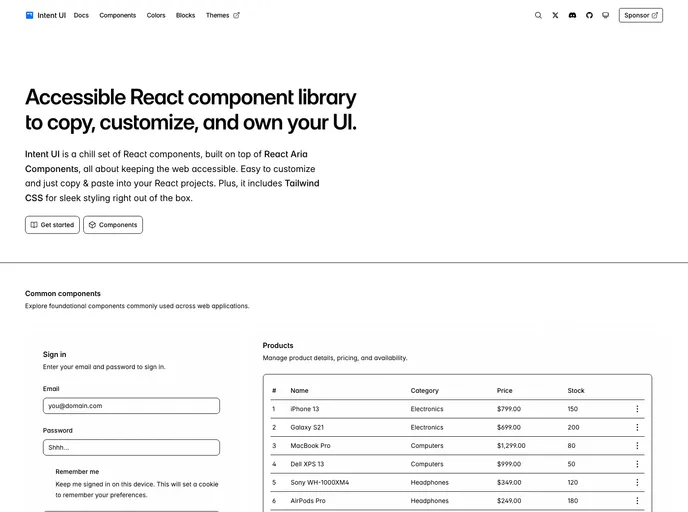Click into the Password field

131,447
